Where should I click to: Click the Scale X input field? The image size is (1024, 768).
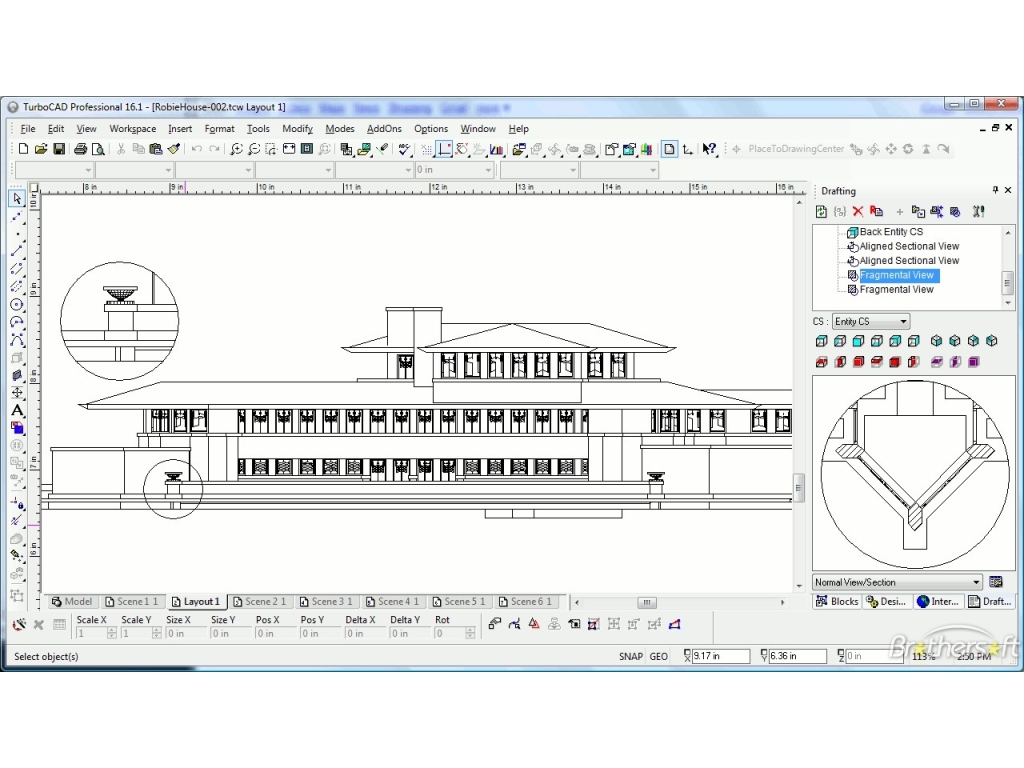(x=91, y=633)
